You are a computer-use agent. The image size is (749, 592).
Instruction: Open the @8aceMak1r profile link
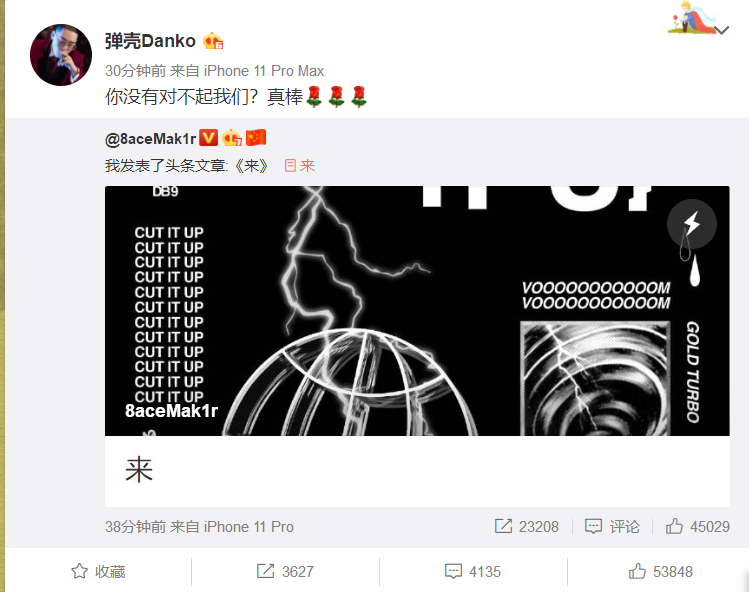pyautogui.click(x=150, y=139)
